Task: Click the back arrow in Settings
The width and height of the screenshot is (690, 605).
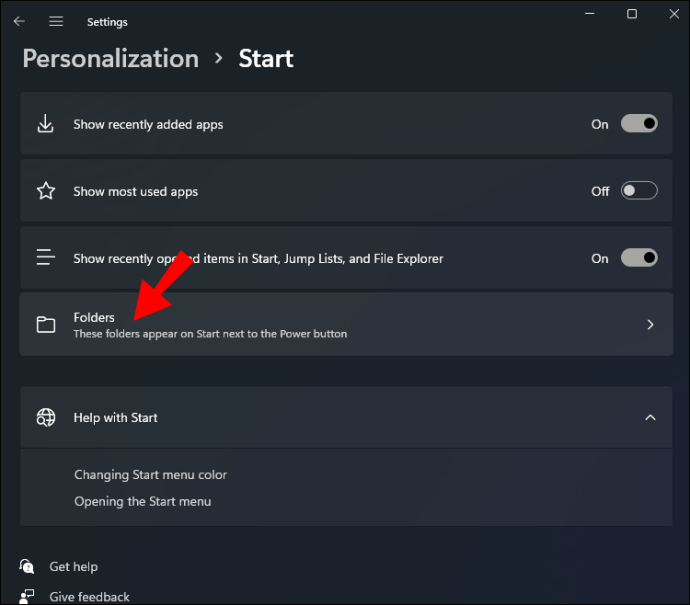Action: 19,21
